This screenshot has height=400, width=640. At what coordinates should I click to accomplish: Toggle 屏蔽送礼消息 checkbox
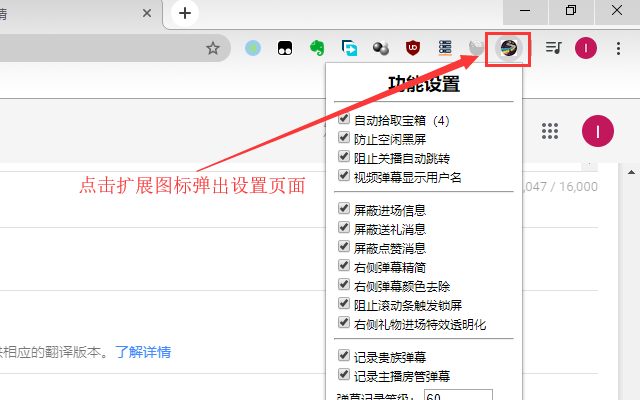(x=344, y=227)
